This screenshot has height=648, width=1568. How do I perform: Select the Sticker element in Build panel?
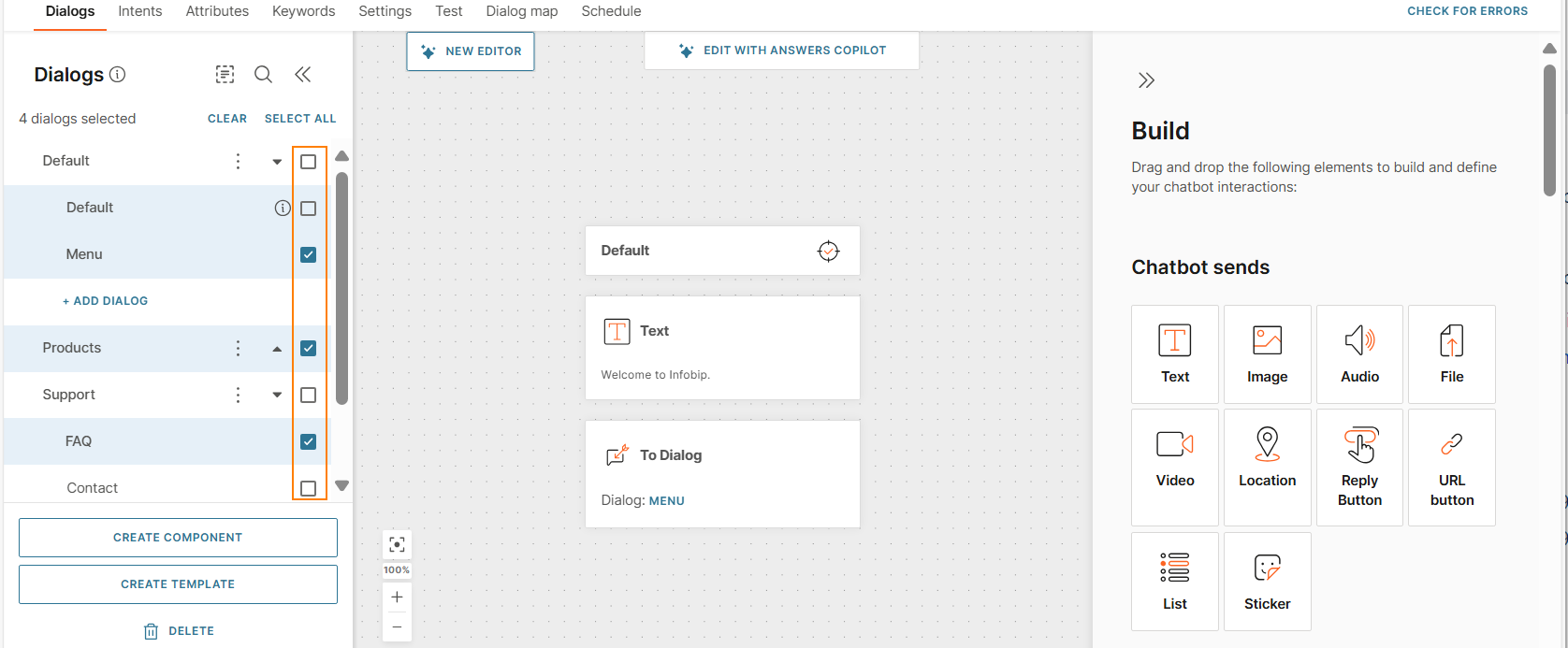click(x=1267, y=581)
